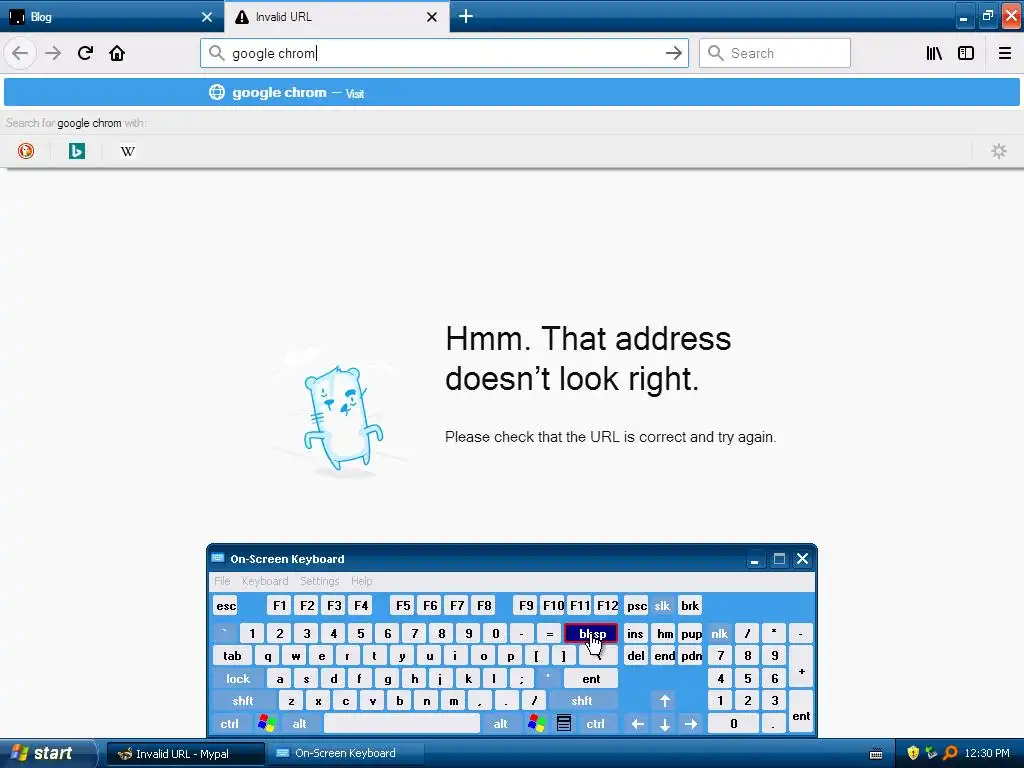Click the tab key on the on-screen keyboard
Screen dimensions: 1024x768
click(x=232, y=656)
